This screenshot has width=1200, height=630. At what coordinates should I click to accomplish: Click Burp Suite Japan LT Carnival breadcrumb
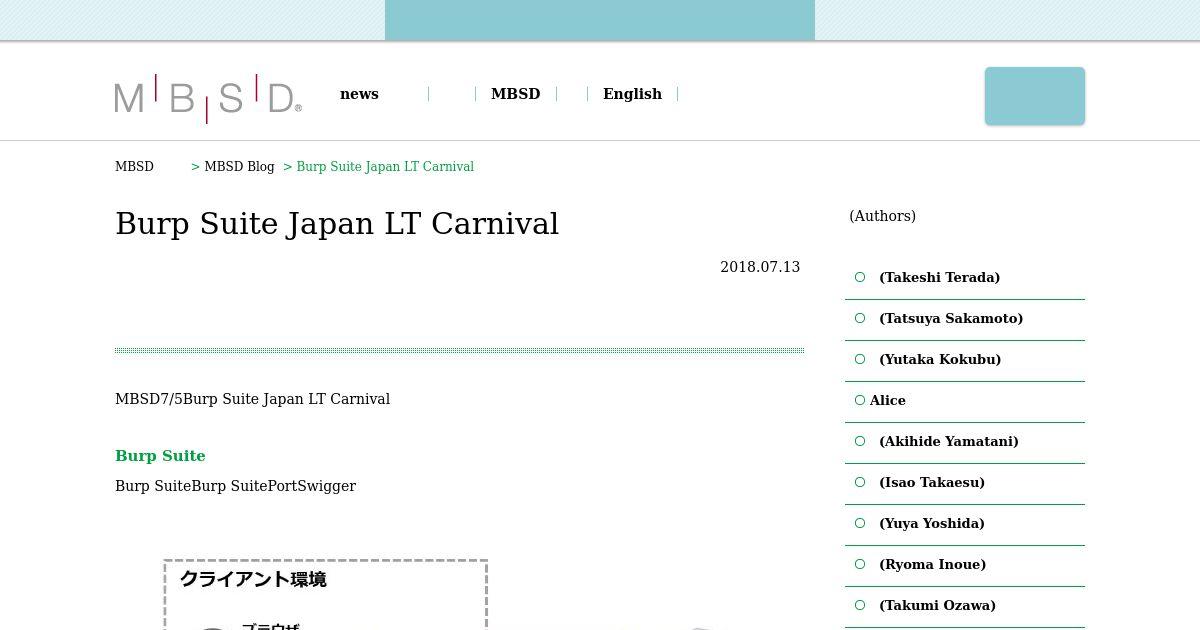pyautogui.click(x=385, y=167)
